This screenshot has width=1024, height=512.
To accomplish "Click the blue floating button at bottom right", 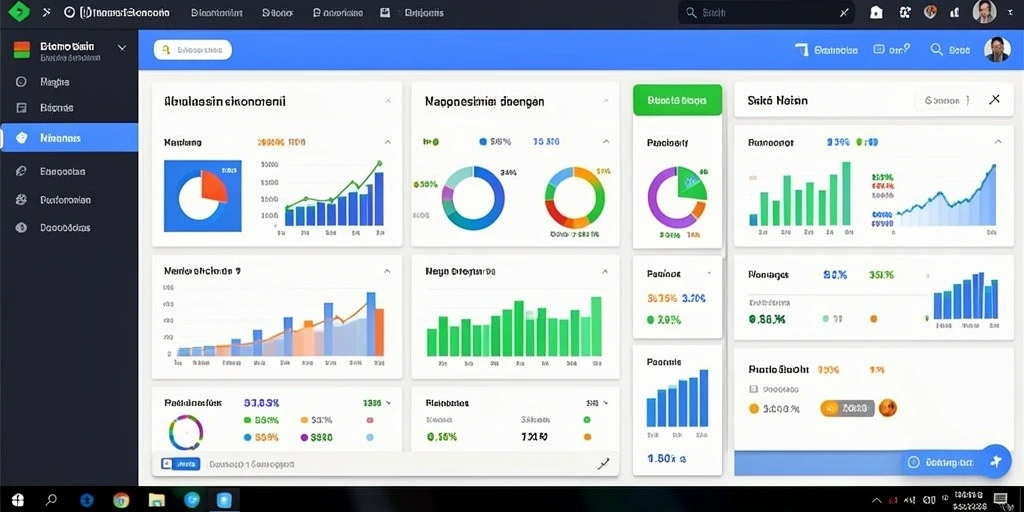I will [x=996, y=462].
